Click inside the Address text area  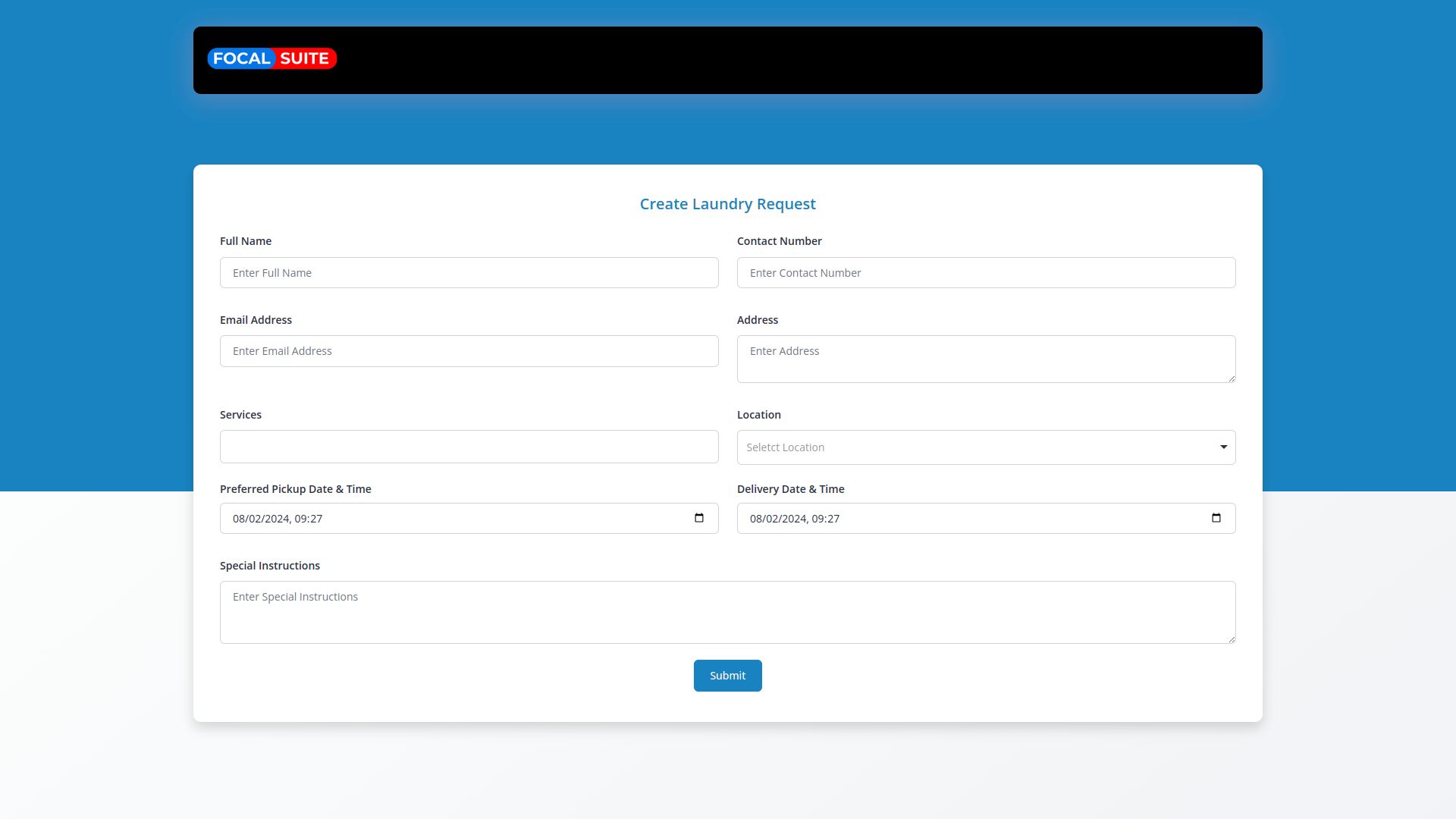point(986,359)
